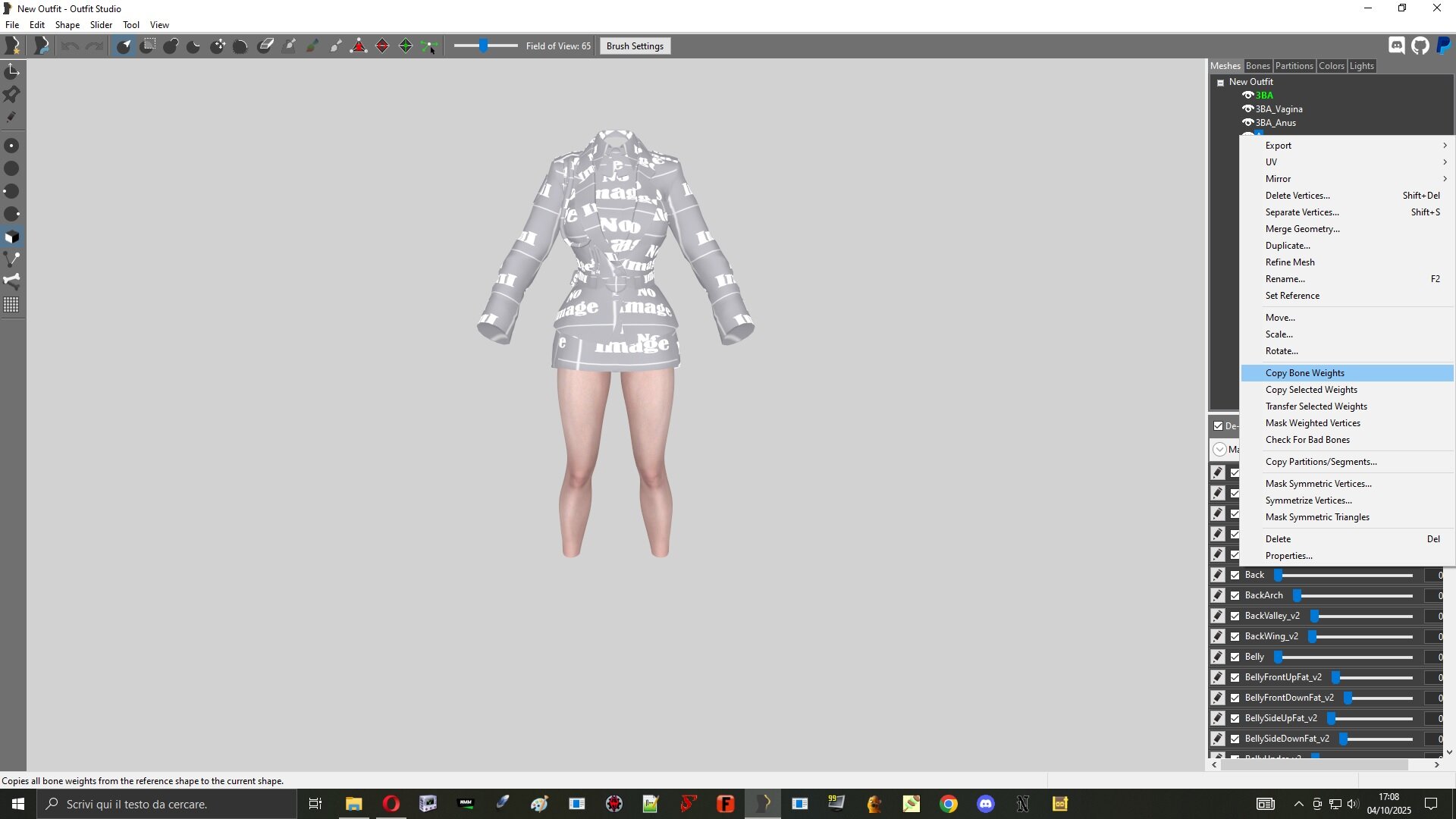Switch to the Partitions tab
This screenshot has width=1456, height=819.
tap(1294, 66)
